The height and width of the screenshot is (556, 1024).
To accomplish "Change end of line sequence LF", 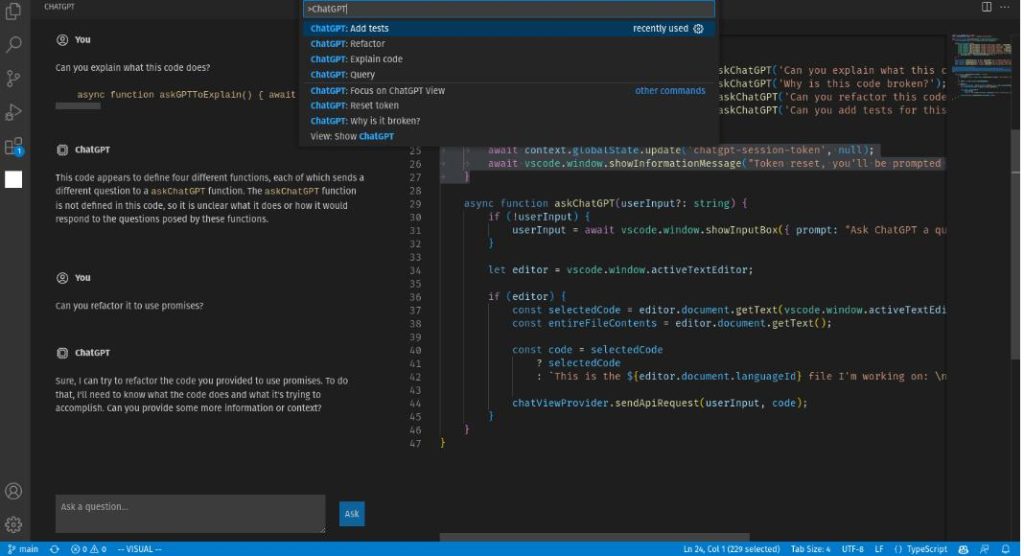I will (879, 549).
